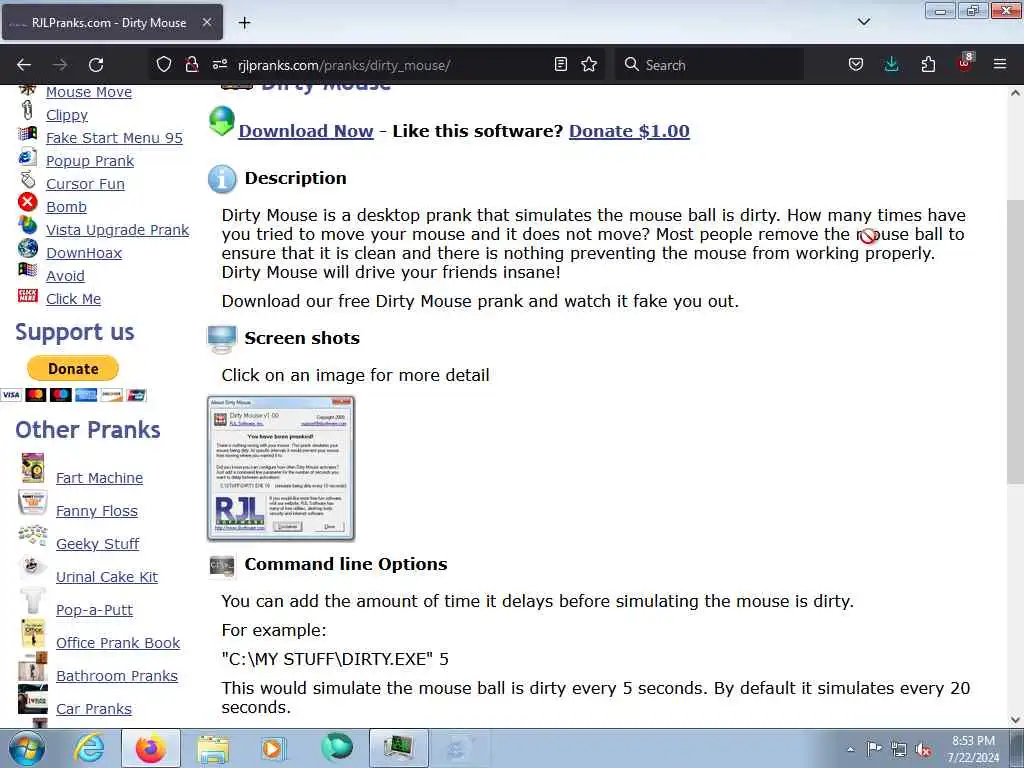Select the RJLPranks.com - Dirty Mouse tab
Image resolution: width=1024 pixels, height=768 pixels.
tap(112, 23)
